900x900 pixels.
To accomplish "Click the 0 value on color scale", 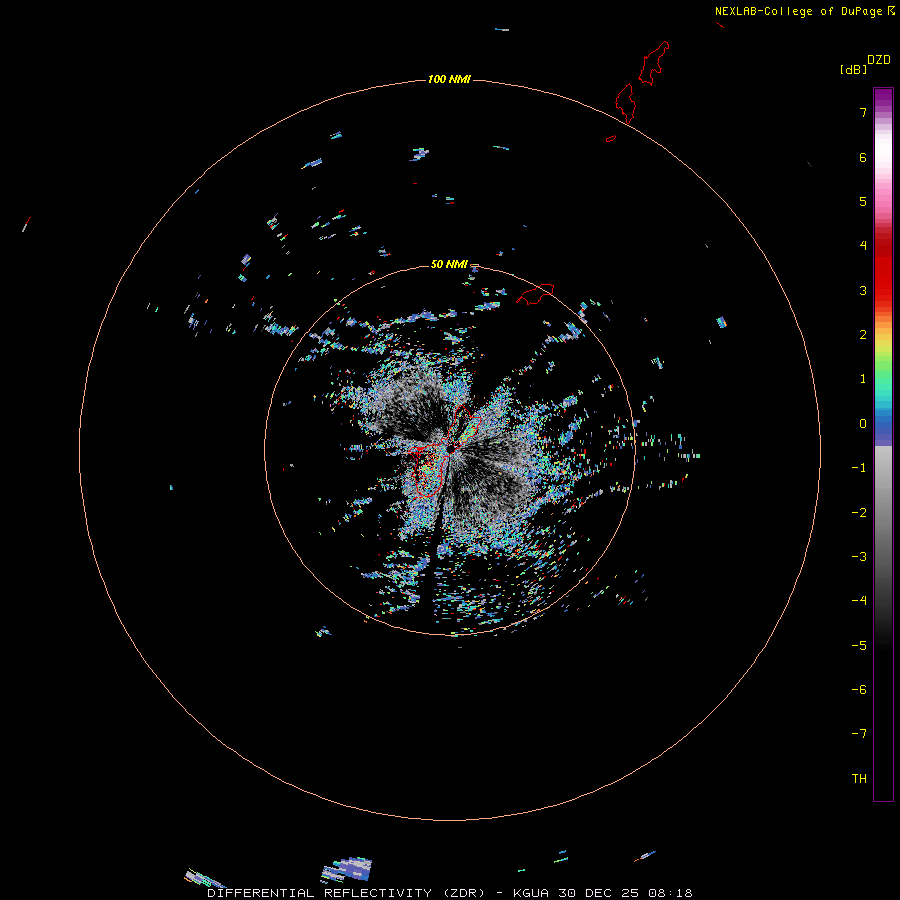I will tap(863, 424).
